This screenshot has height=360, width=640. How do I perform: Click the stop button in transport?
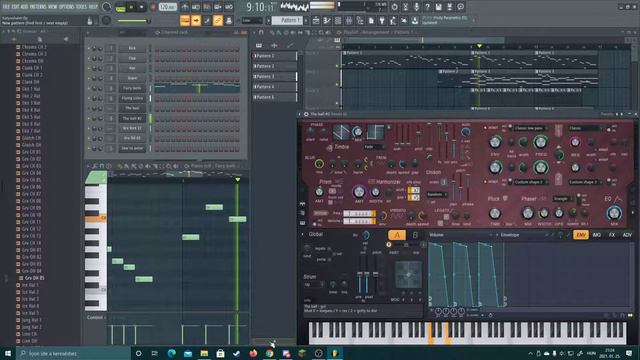click(x=141, y=7)
